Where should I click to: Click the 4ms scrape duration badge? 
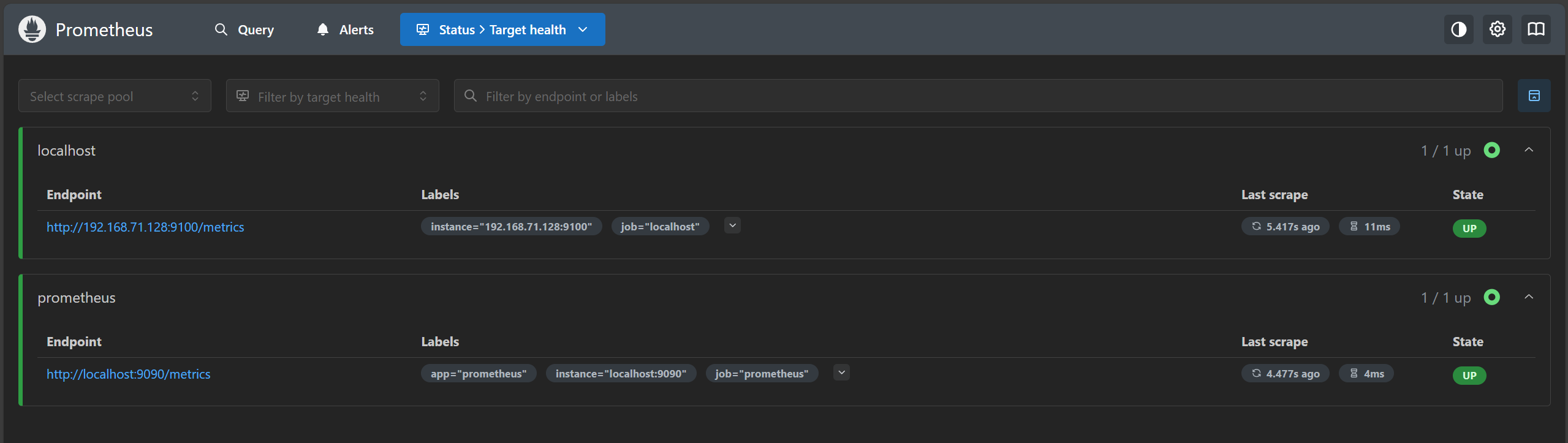point(1366,373)
